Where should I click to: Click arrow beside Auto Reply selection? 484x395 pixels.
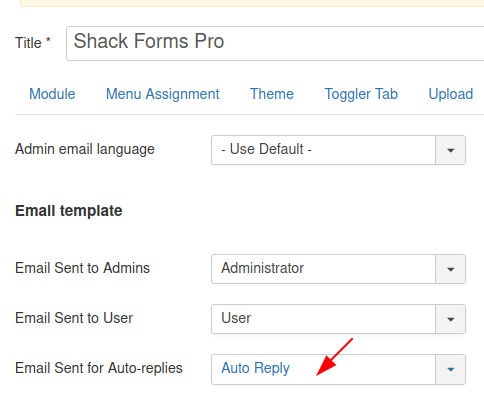tap(451, 369)
